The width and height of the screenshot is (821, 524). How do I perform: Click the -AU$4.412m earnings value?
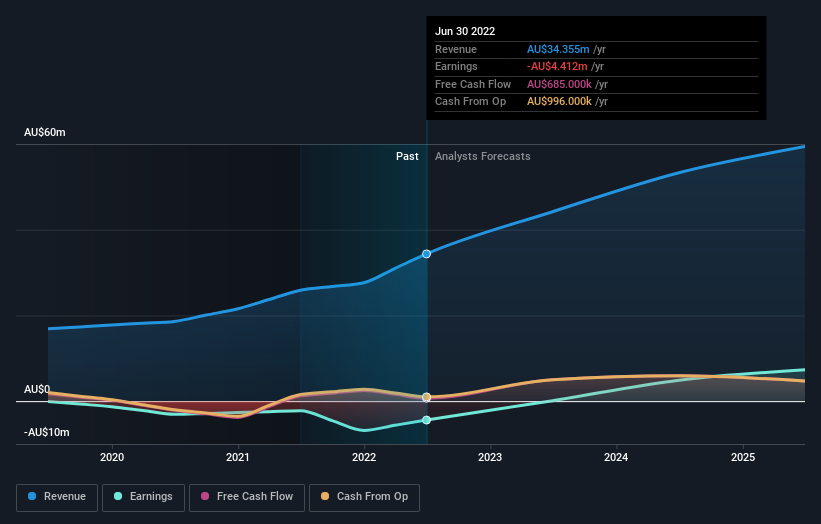tap(557, 66)
